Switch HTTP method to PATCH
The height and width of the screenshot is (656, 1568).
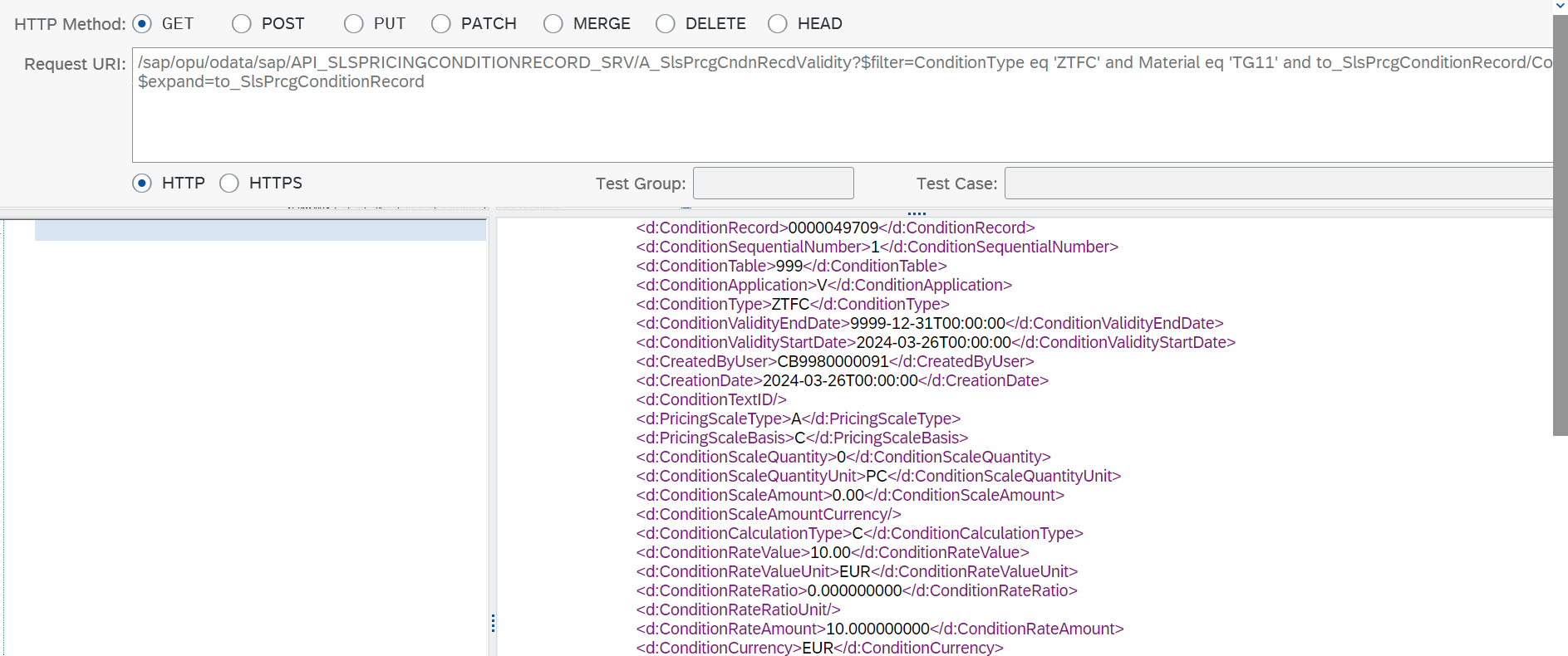point(441,24)
